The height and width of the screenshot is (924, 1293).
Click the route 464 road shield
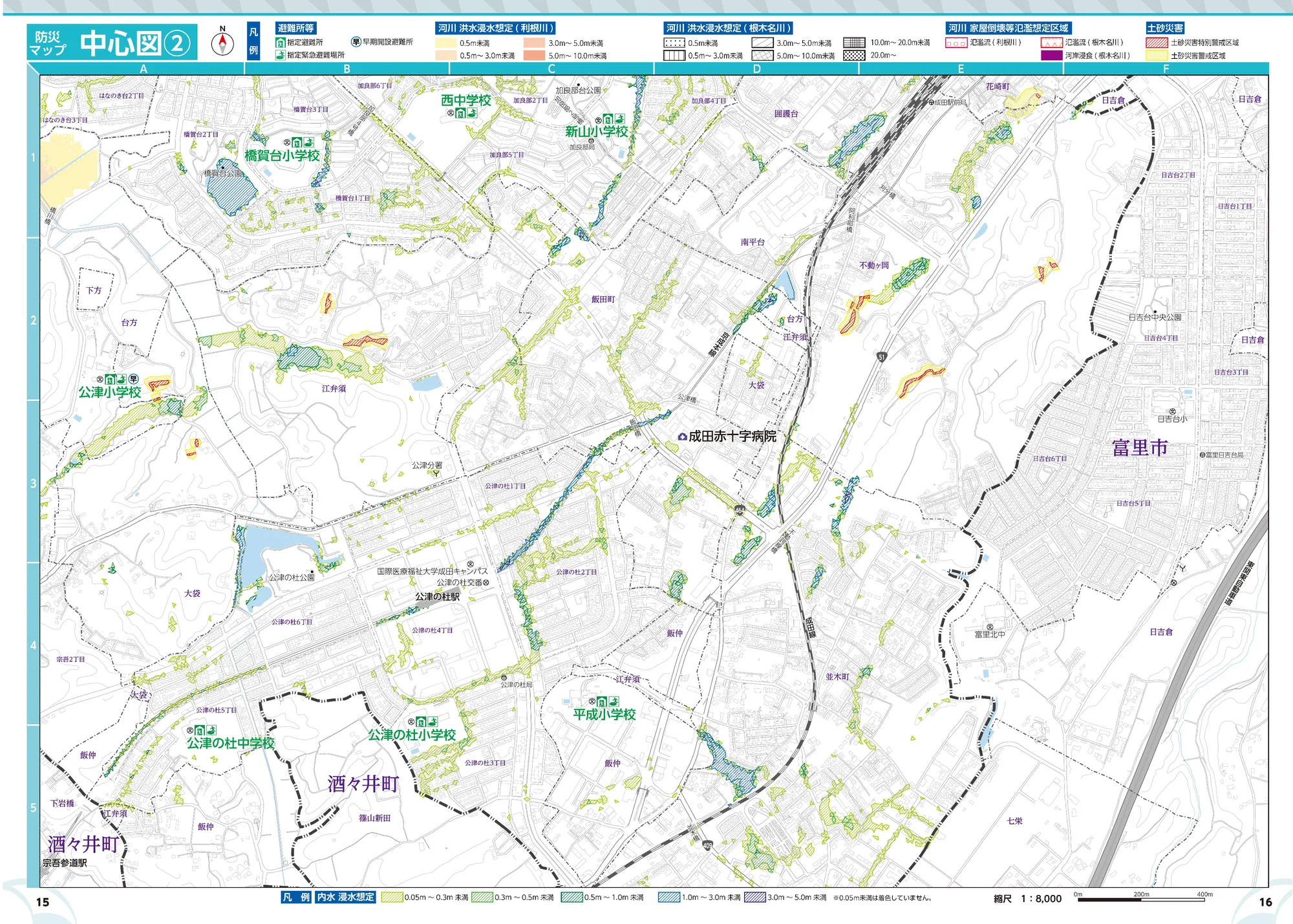(740, 510)
